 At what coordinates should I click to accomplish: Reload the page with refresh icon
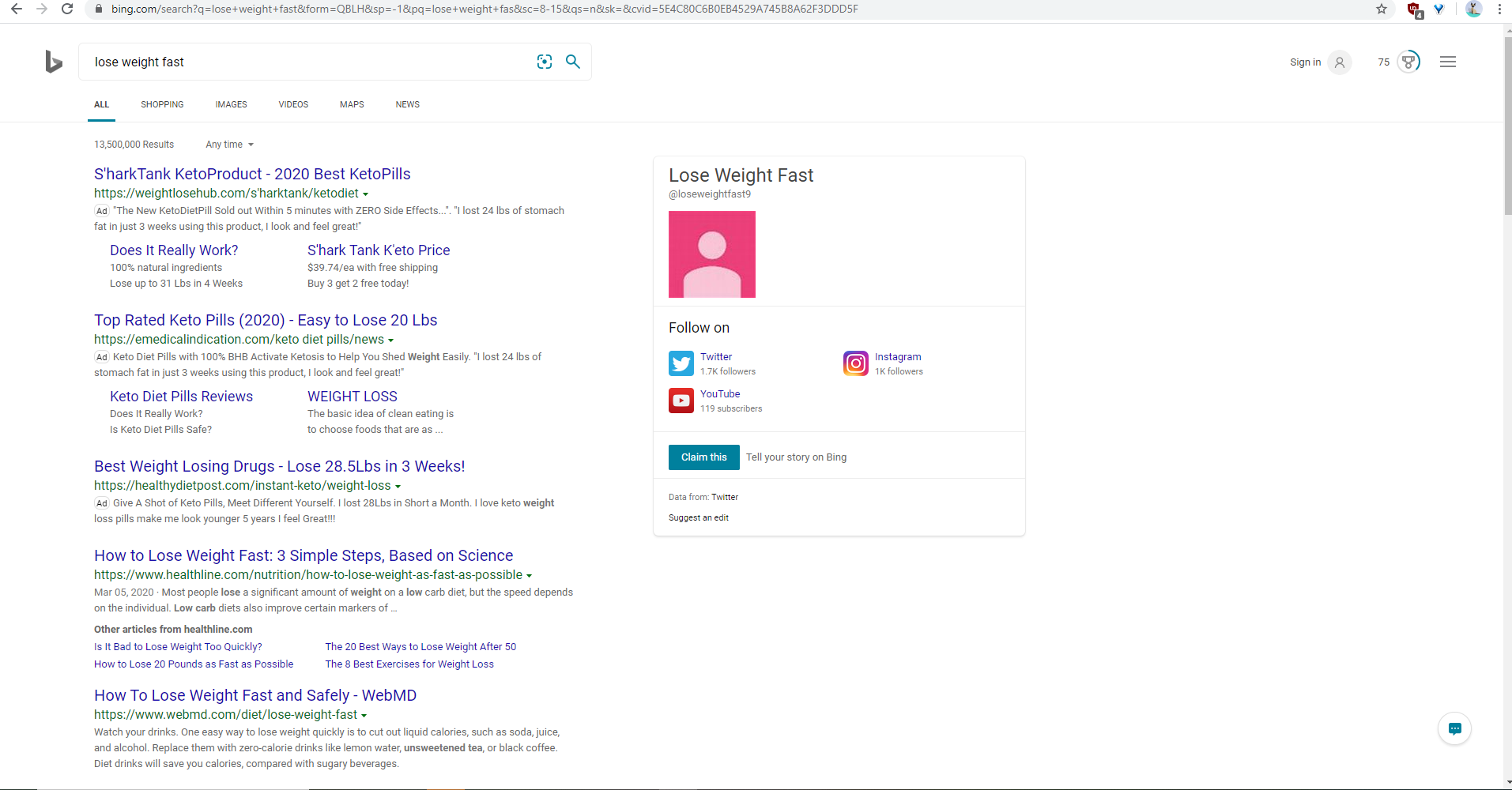tap(67, 9)
